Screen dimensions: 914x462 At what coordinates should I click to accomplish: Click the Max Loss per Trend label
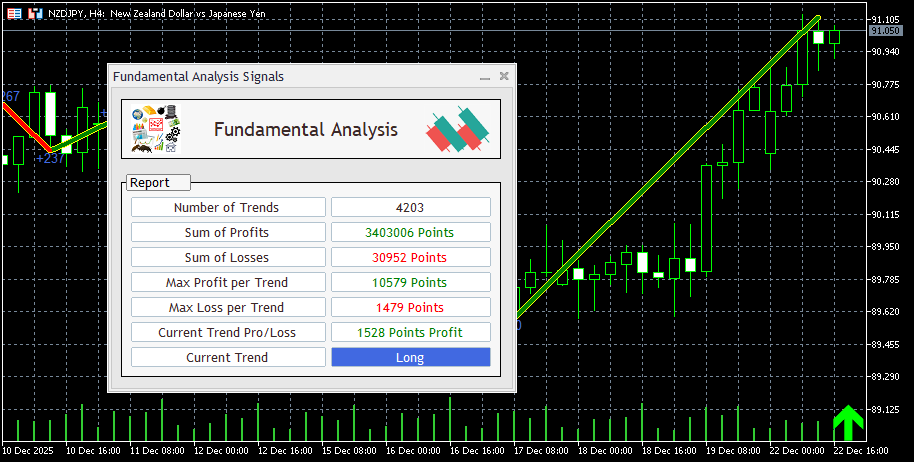228,308
